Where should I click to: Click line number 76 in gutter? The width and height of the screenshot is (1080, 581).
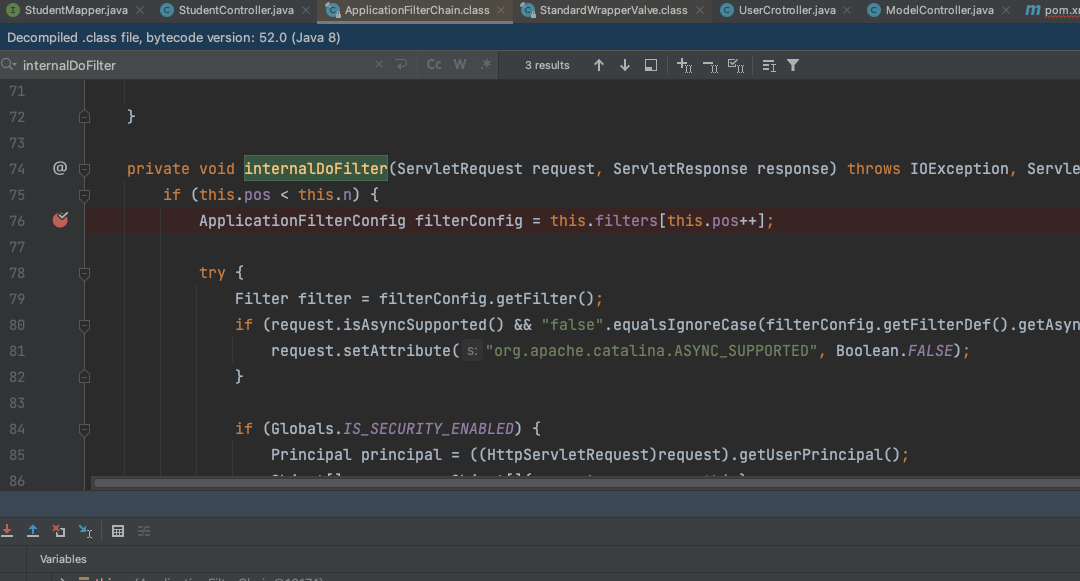coord(17,221)
